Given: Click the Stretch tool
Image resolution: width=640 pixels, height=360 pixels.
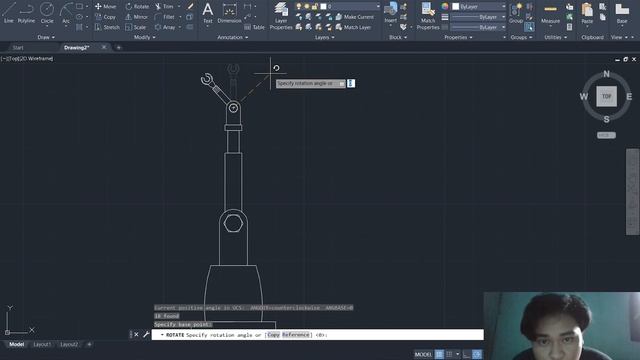Looking at the screenshot, I should 107,27.
